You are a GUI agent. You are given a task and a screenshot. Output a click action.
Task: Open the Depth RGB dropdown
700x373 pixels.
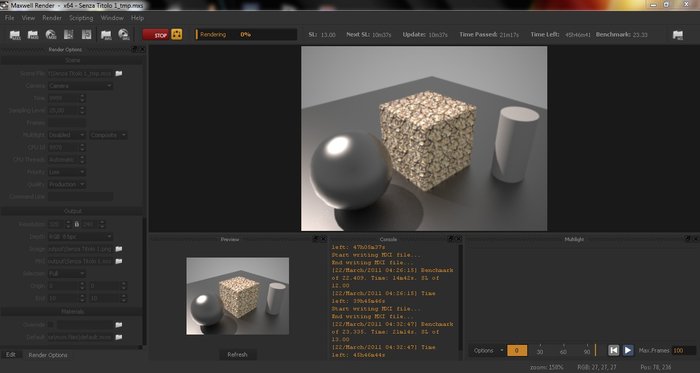pos(80,236)
